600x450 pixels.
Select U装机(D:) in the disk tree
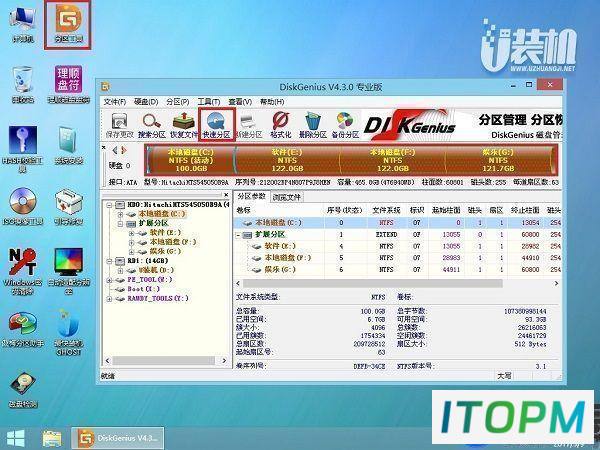pos(156,270)
